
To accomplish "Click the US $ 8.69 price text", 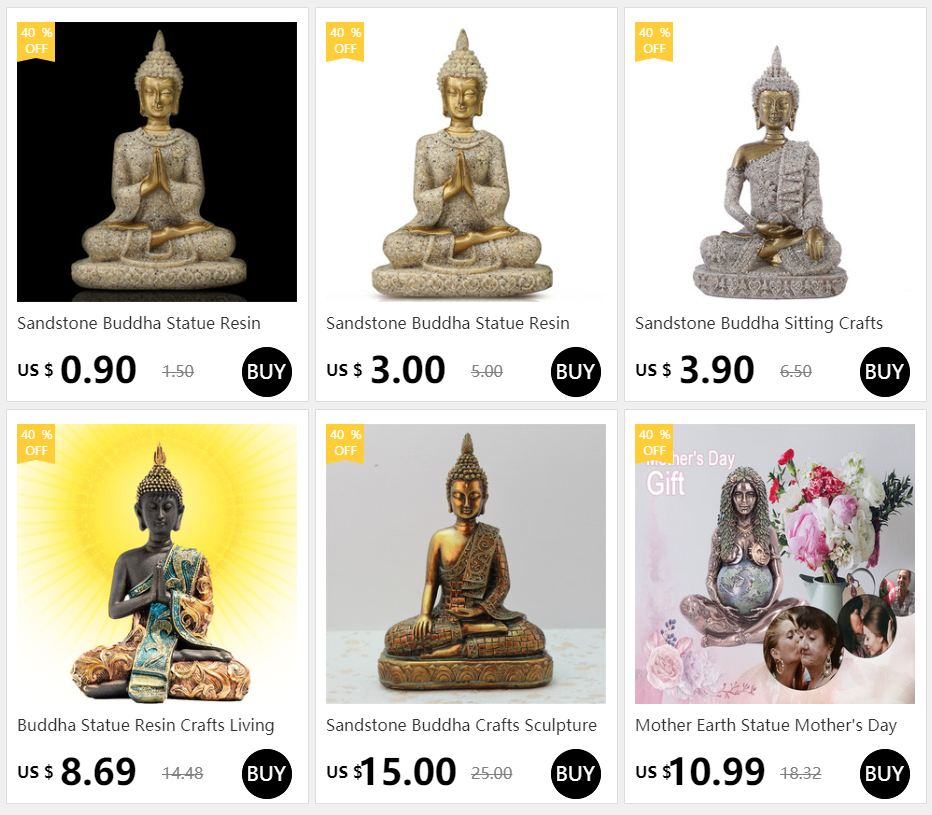I will 77,772.
